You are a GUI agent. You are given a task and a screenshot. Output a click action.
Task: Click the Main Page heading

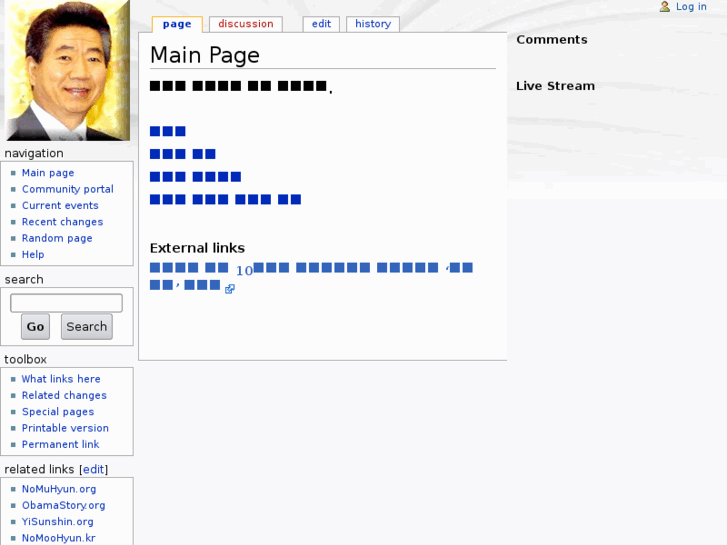204,55
